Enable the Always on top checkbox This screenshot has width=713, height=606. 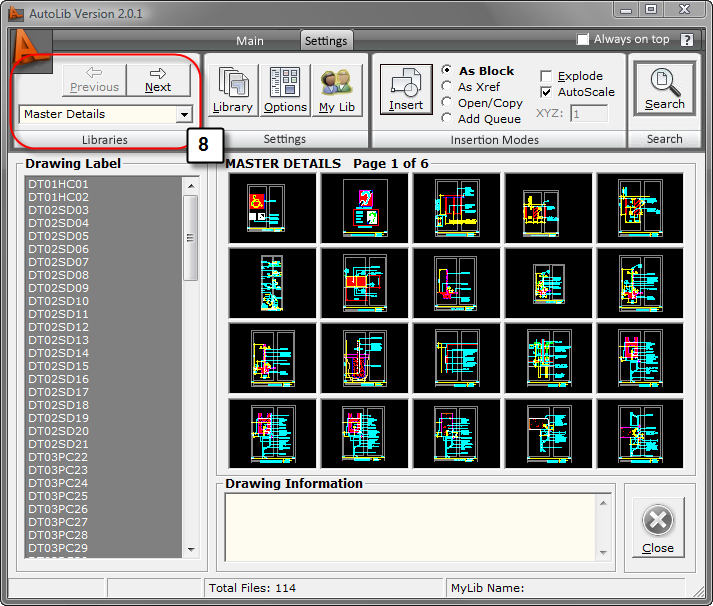point(582,39)
